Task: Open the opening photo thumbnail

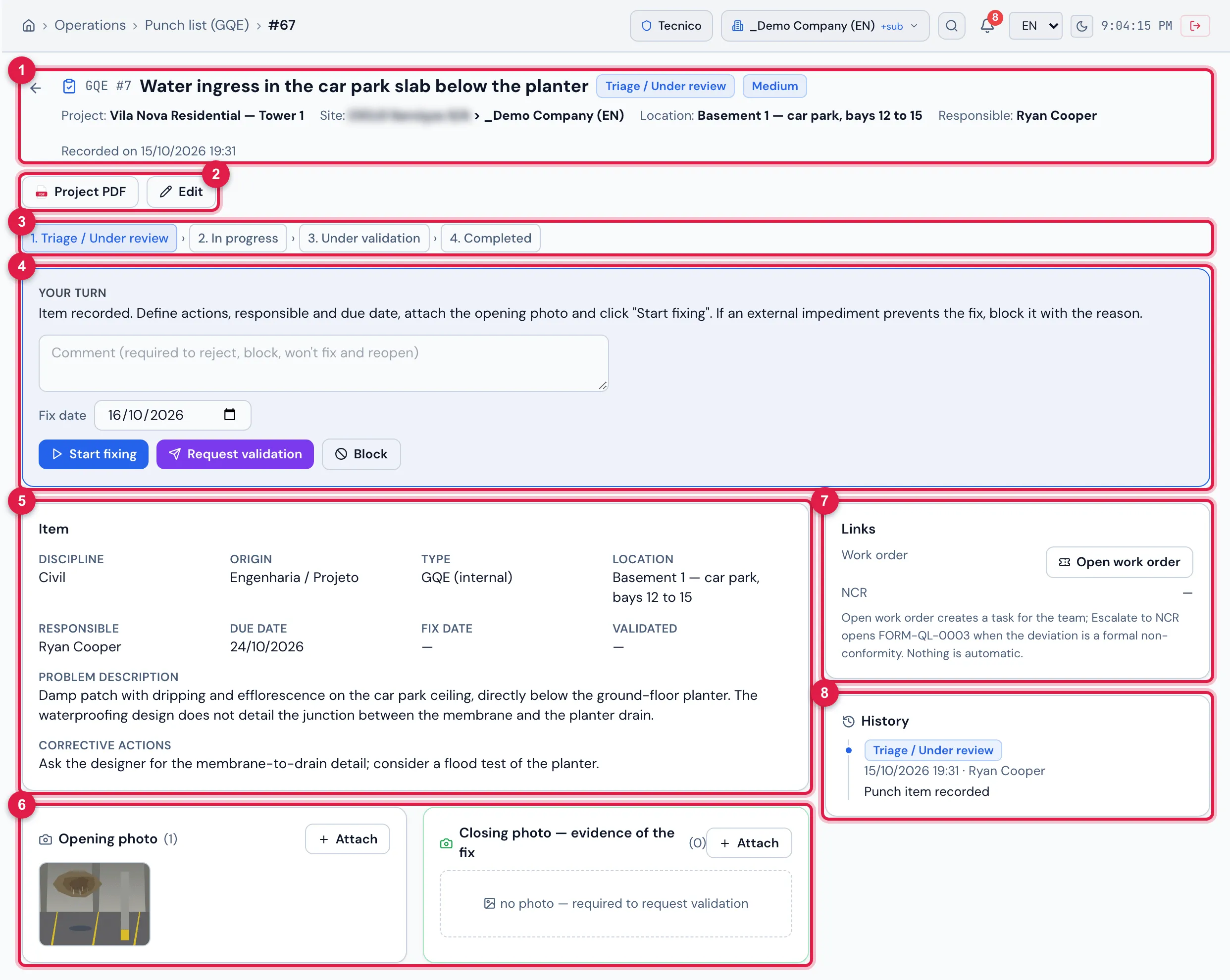Action: click(94, 904)
